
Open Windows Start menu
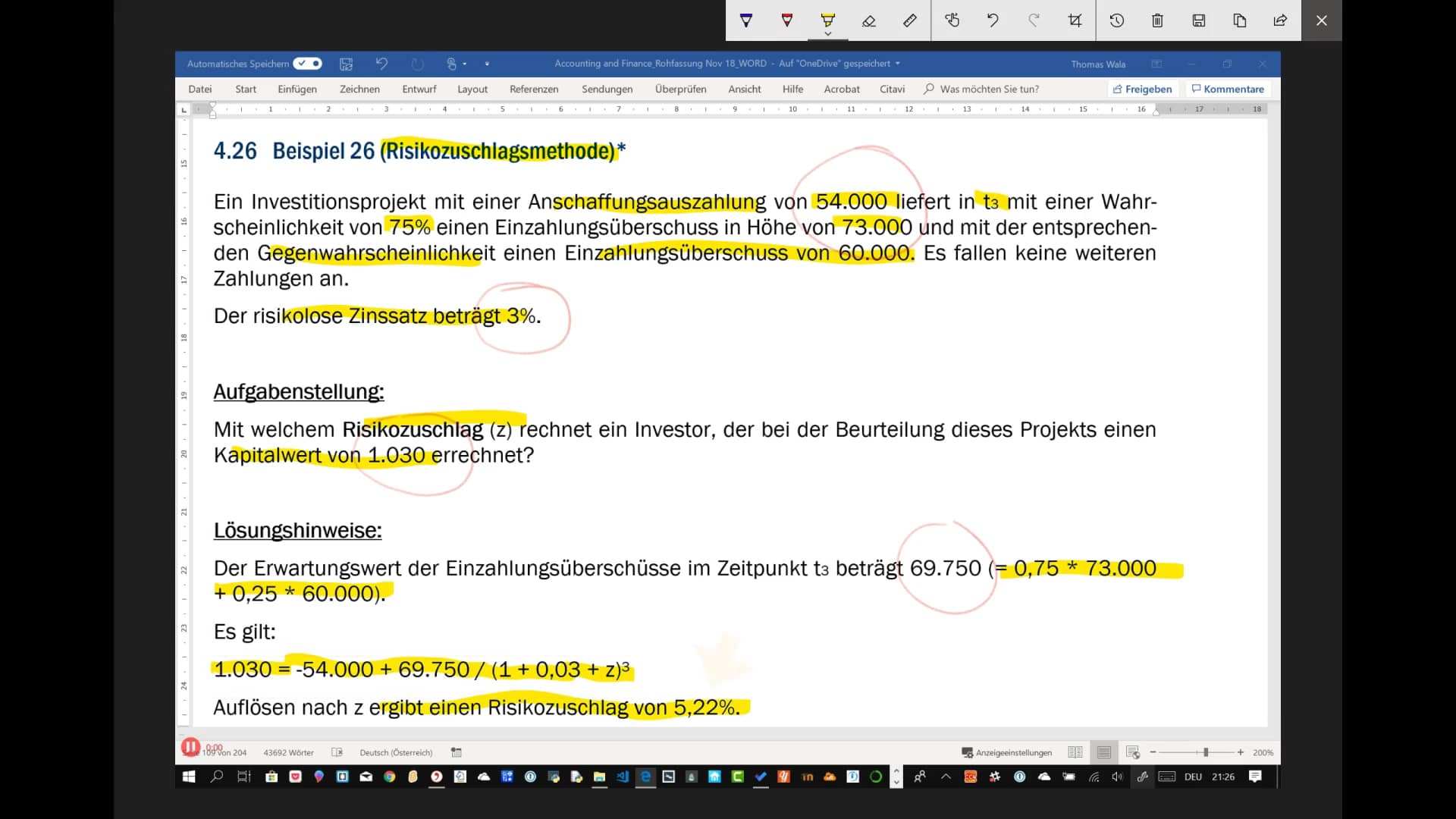189,777
